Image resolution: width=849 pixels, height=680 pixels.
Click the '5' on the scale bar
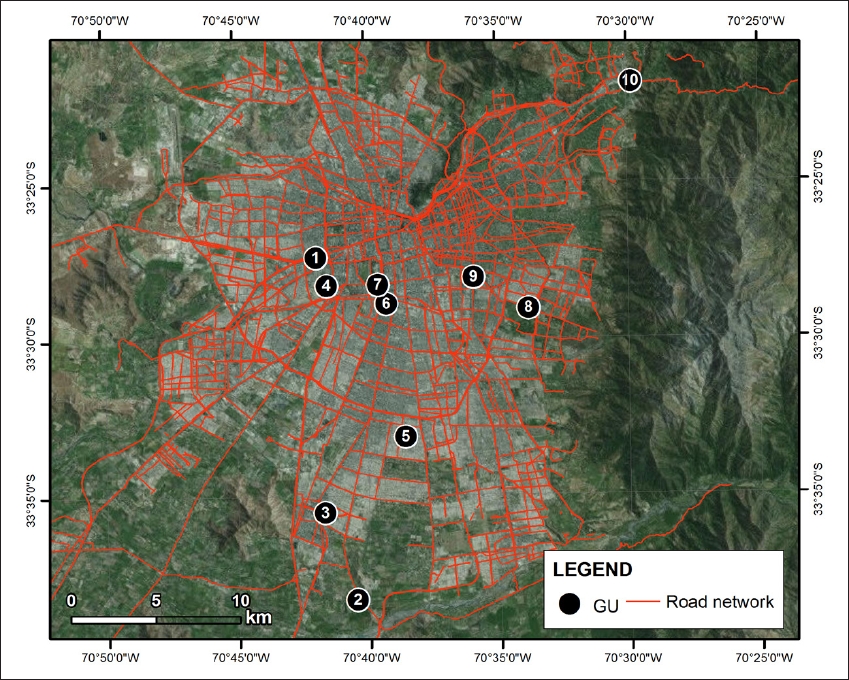click(x=155, y=601)
